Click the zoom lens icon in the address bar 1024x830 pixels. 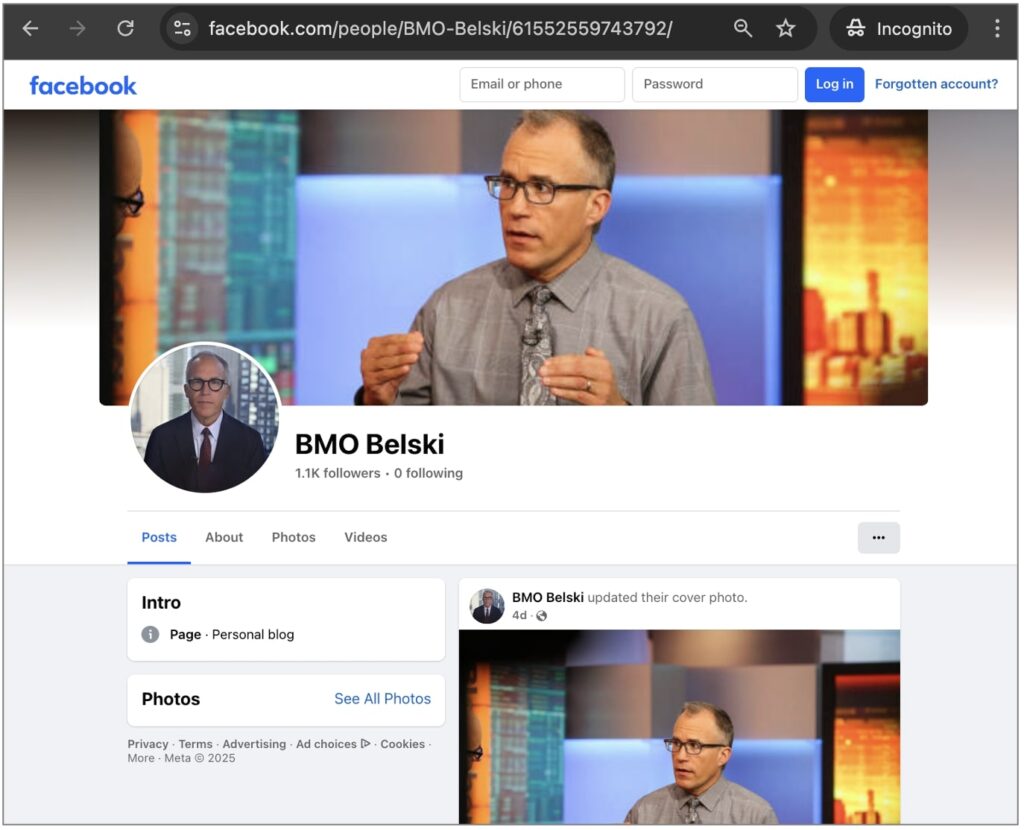tap(742, 28)
